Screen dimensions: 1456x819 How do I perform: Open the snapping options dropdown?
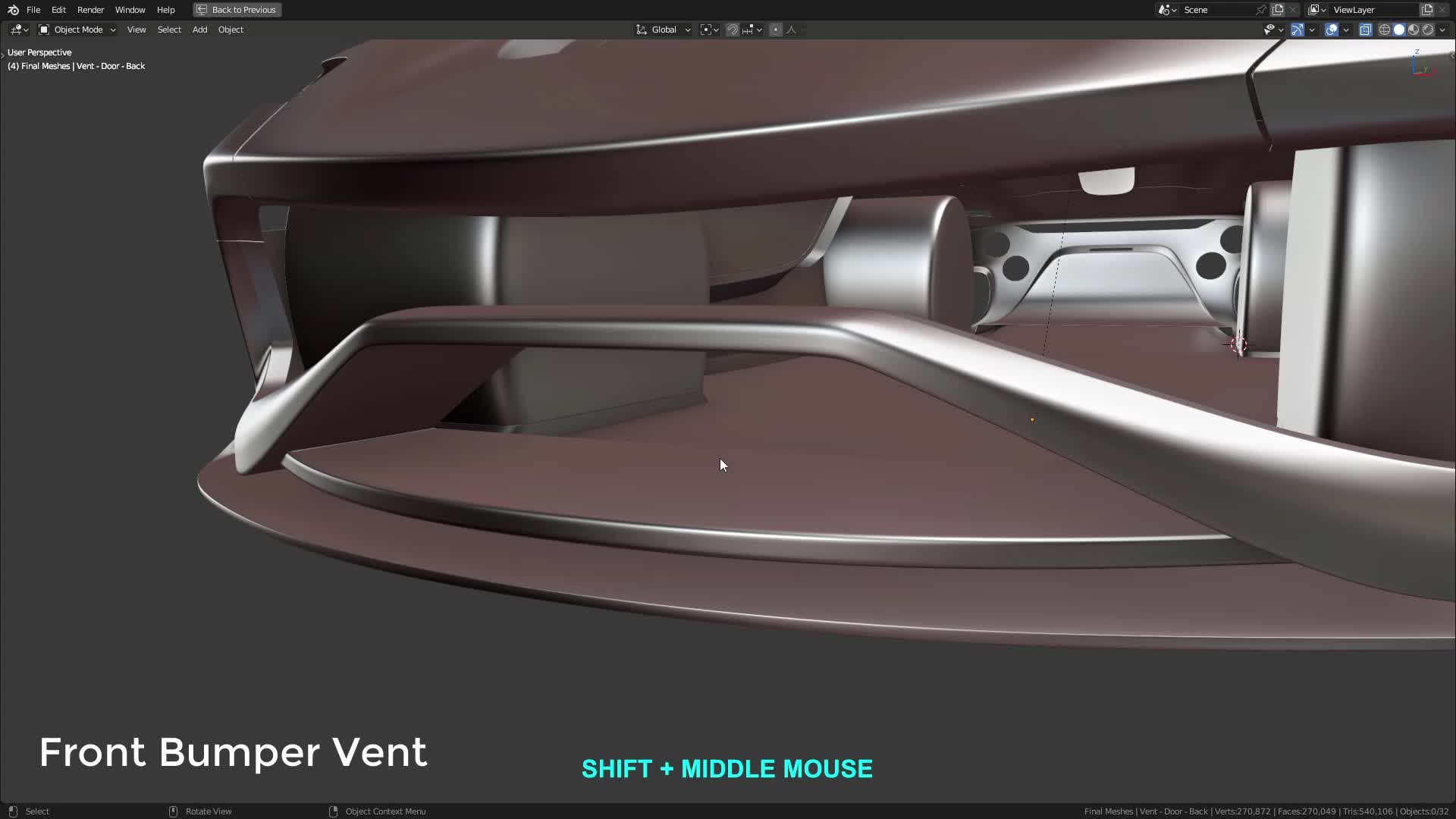tap(752, 30)
